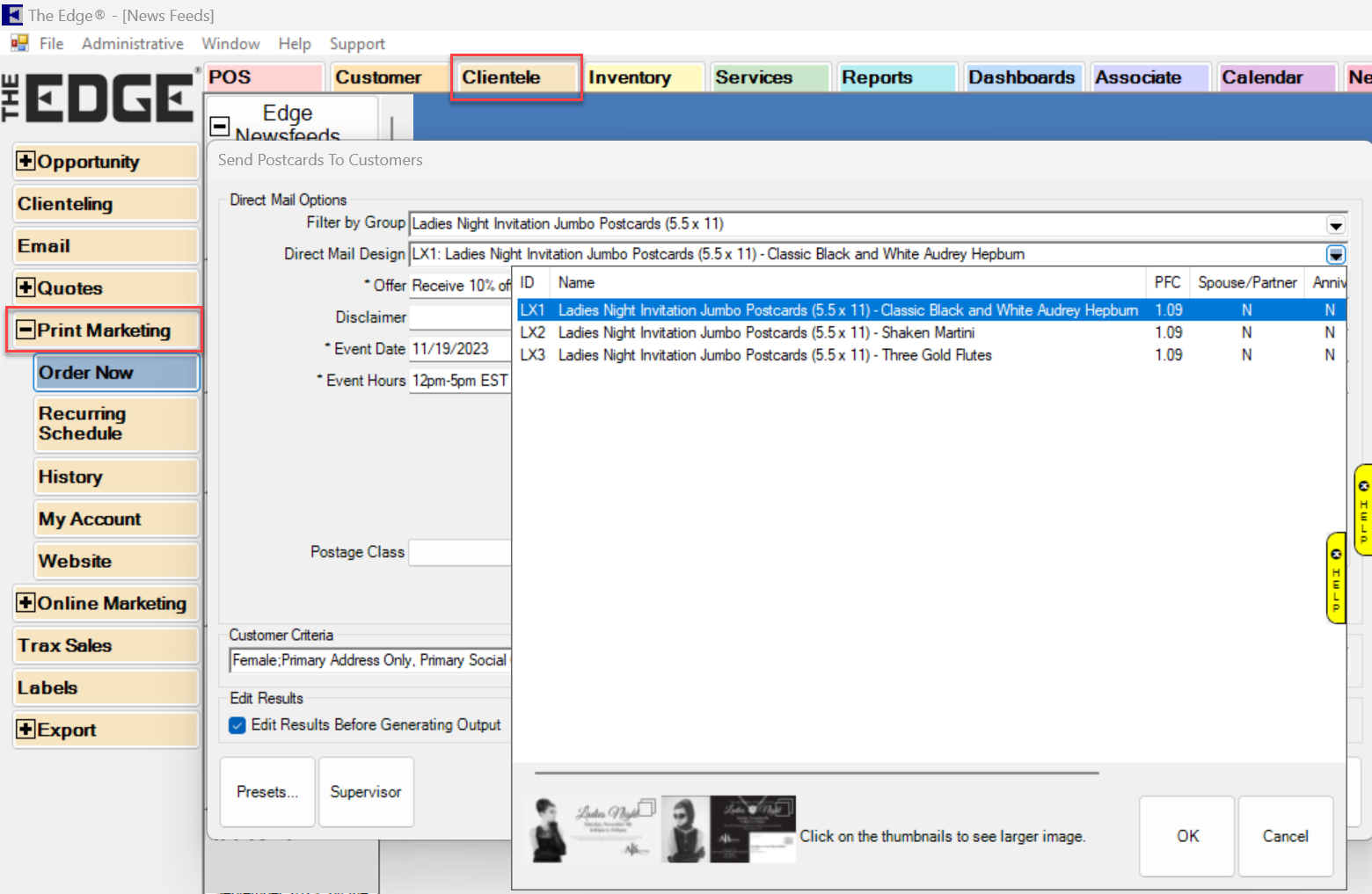The height and width of the screenshot is (894, 1372).
Task: Expand the Quotes section plus icon
Action: 26,287
